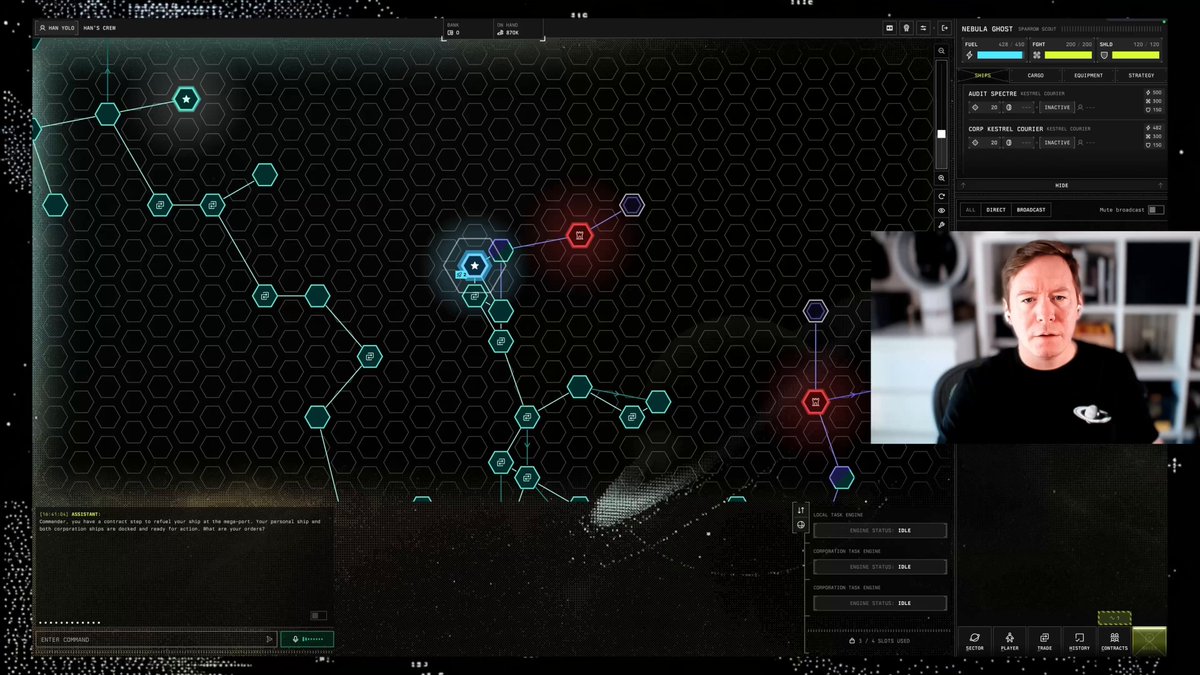This screenshot has width=1200, height=675.
Task: Click the green square button beside Contracts
Action: pos(1149,640)
